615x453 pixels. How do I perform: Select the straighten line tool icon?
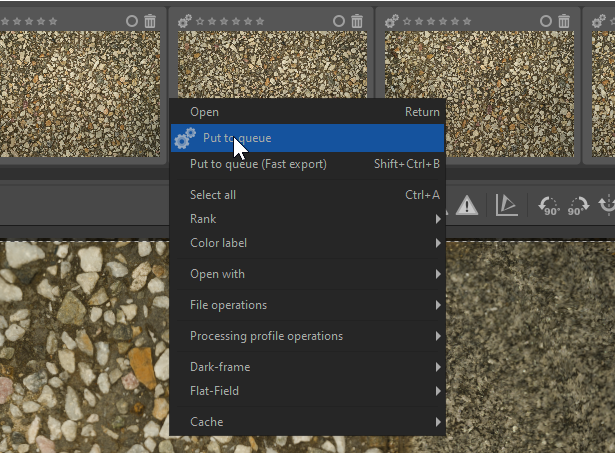507,205
